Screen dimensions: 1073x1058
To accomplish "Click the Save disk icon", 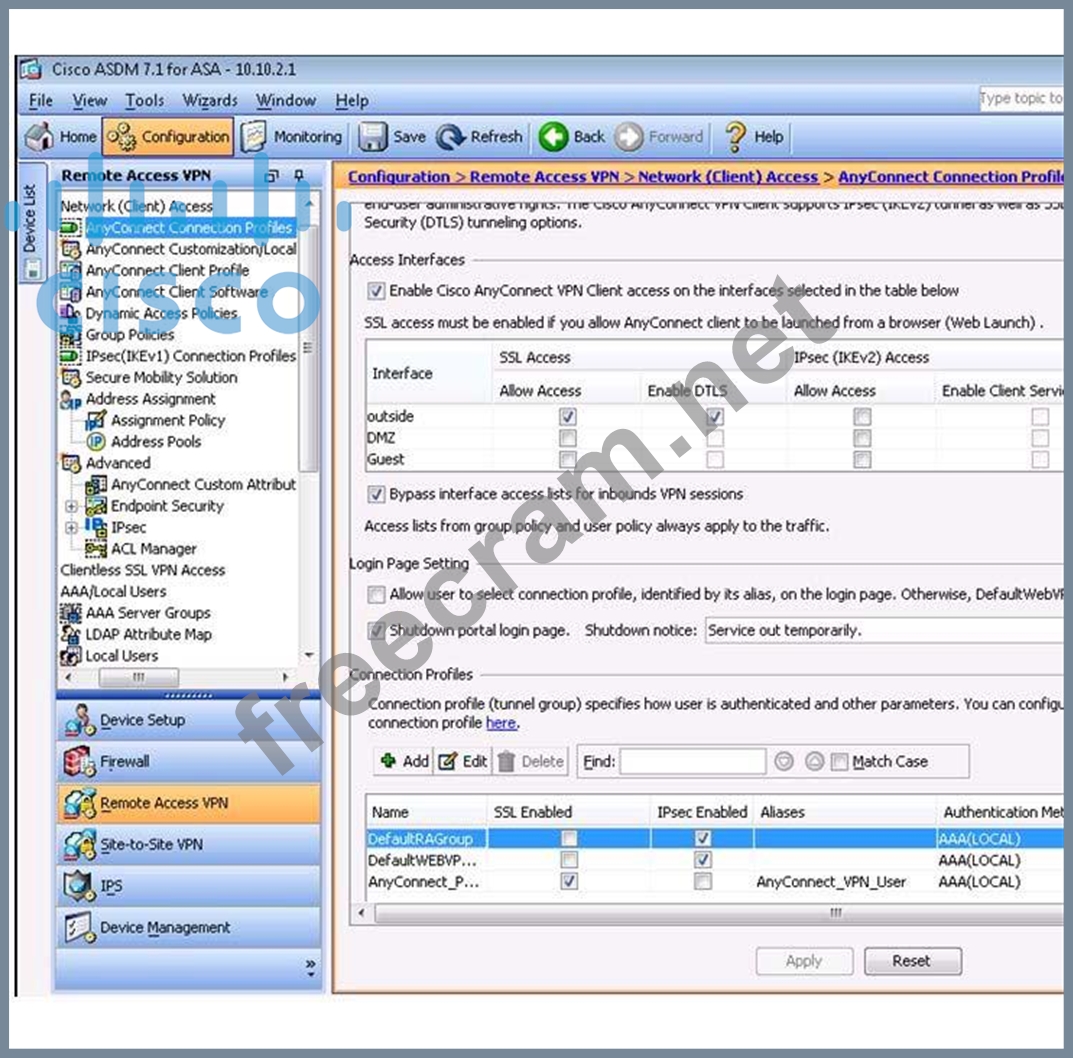I will (x=373, y=137).
